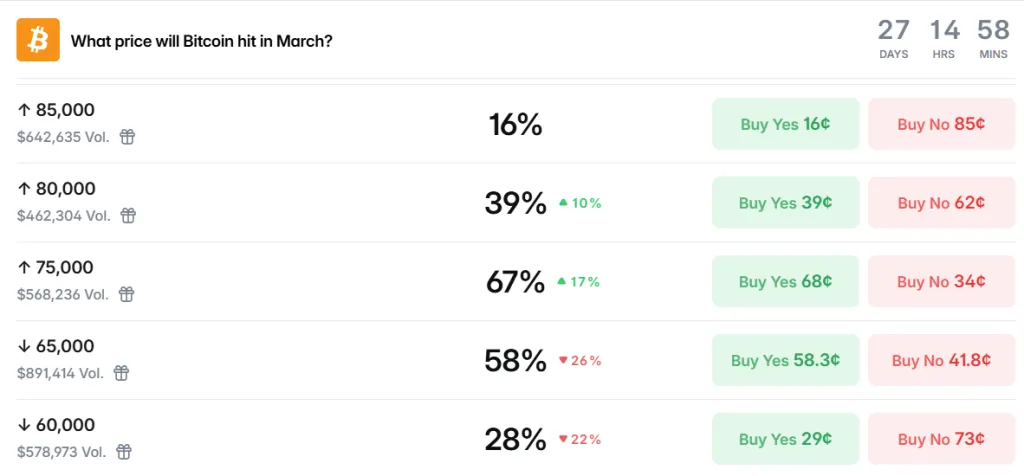Click the orange Bitcoin logo icon

38,40
